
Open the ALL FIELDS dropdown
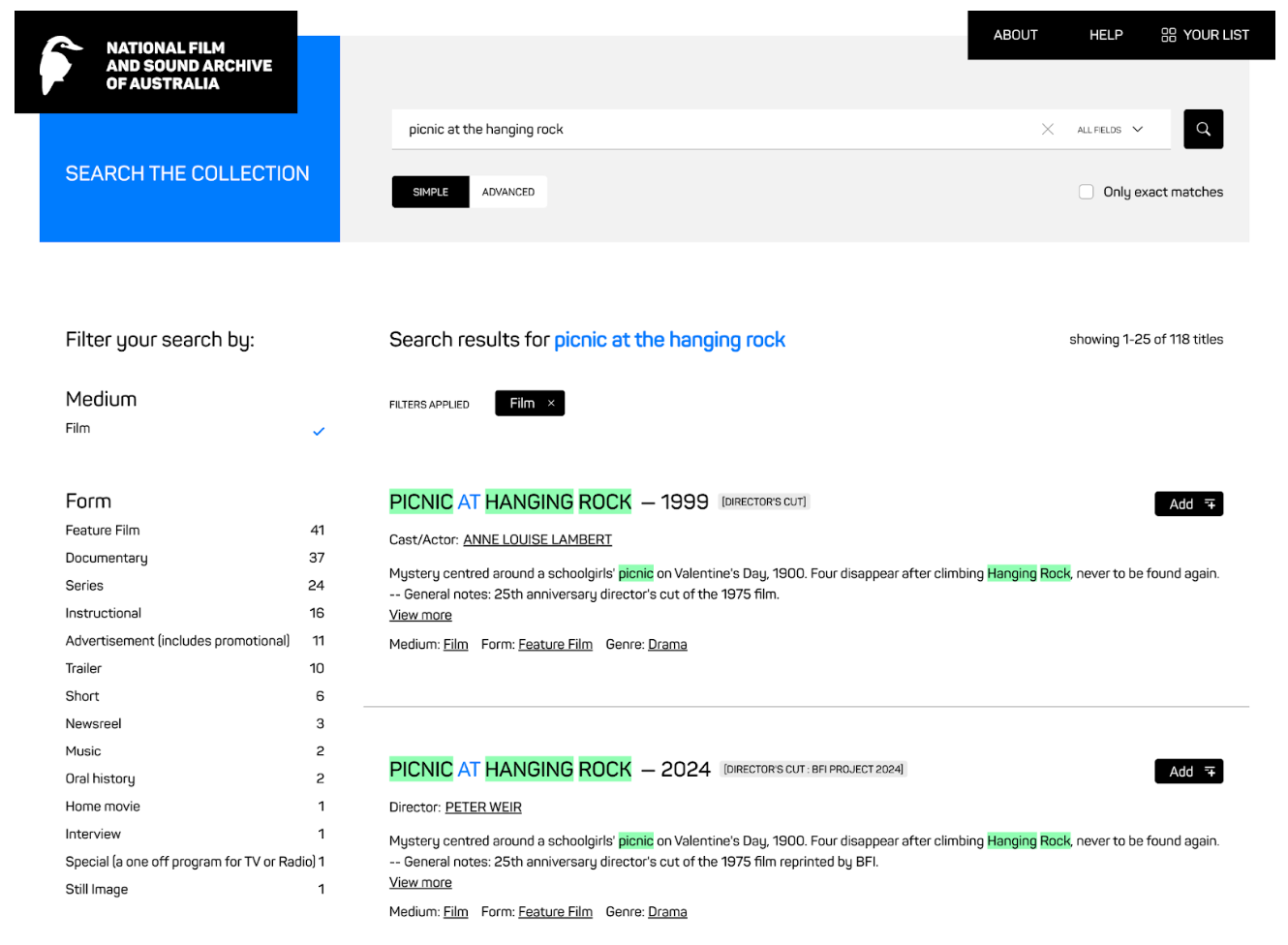point(1112,129)
